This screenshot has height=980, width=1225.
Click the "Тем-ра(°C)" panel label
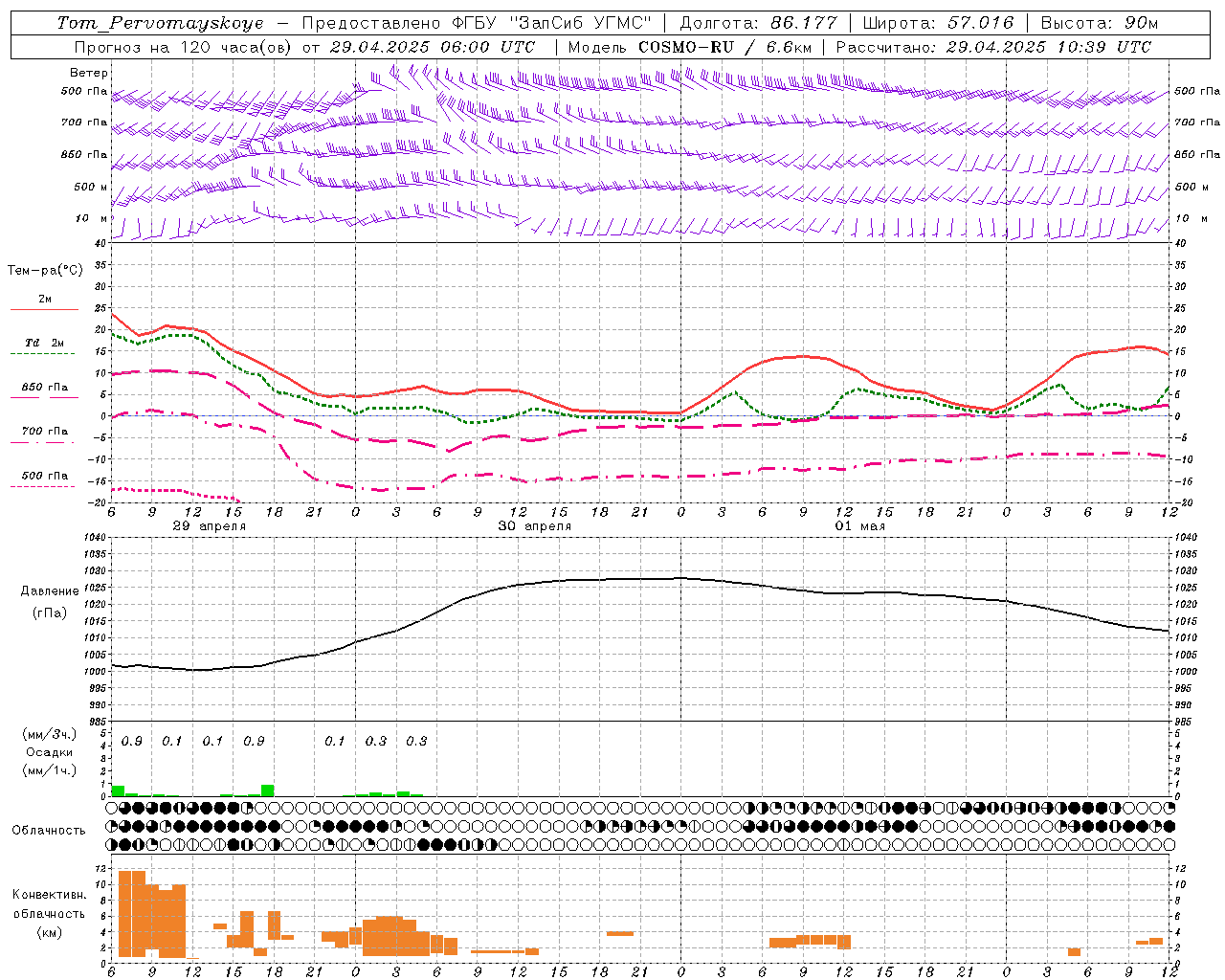point(45,271)
